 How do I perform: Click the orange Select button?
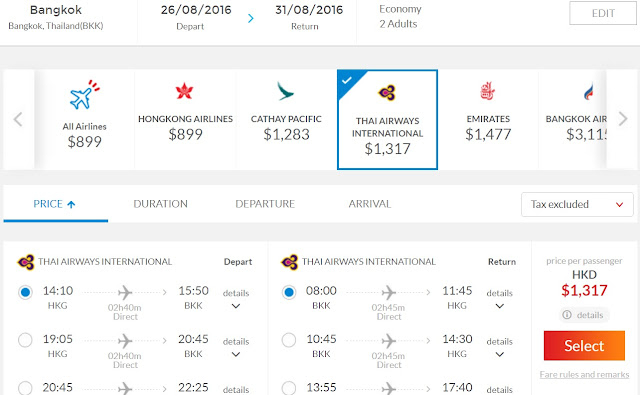584,346
